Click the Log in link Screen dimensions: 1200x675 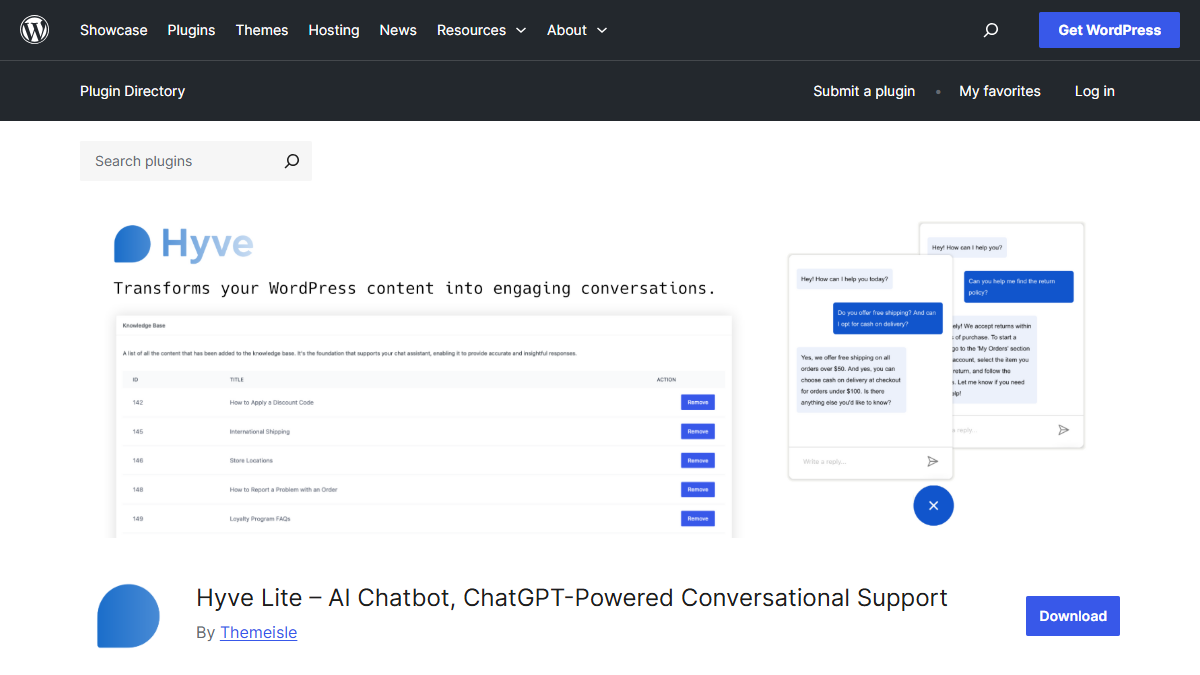[x=1095, y=91]
